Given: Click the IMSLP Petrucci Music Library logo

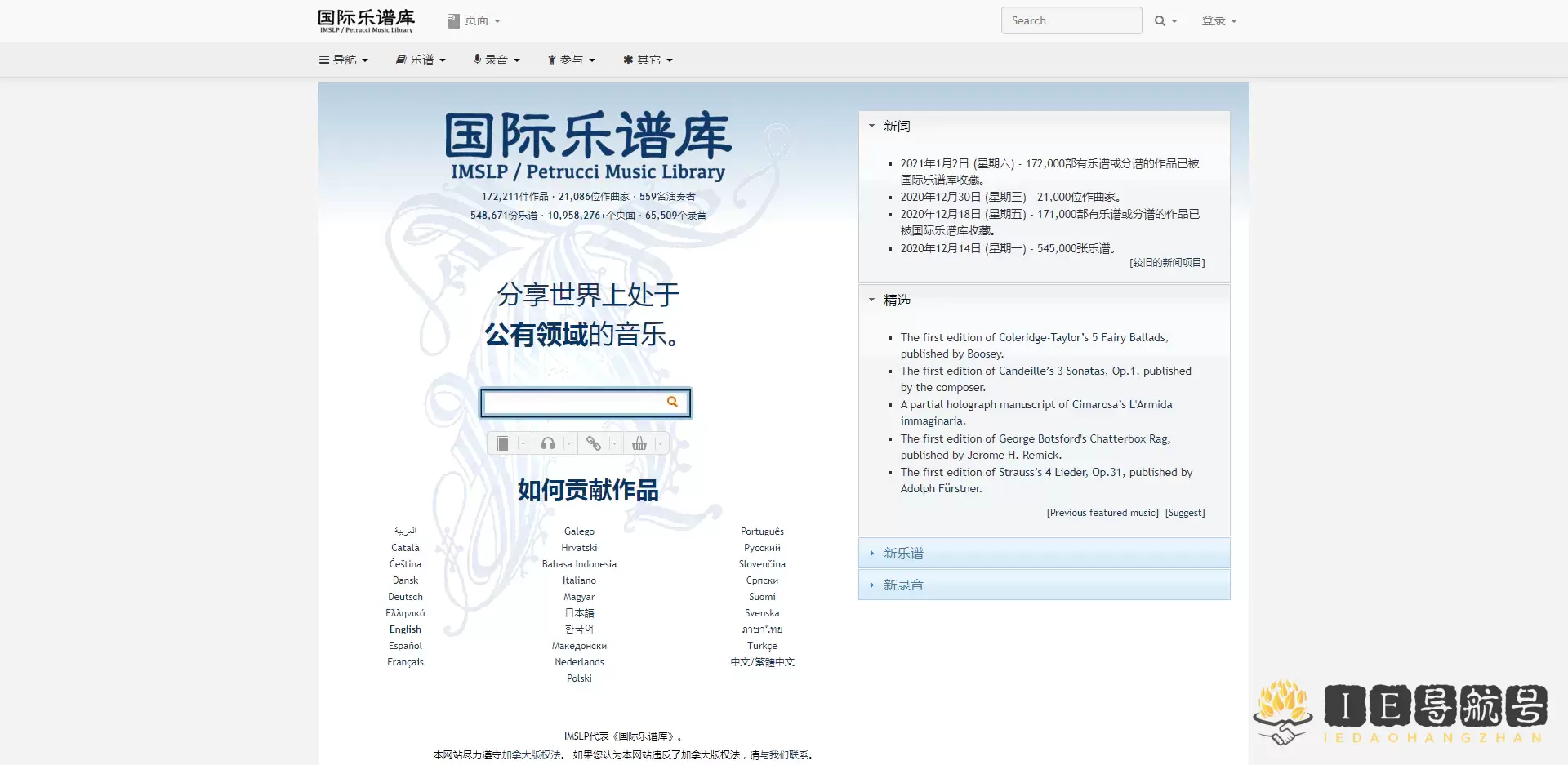Looking at the screenshot, I should (x=364, y=20).
